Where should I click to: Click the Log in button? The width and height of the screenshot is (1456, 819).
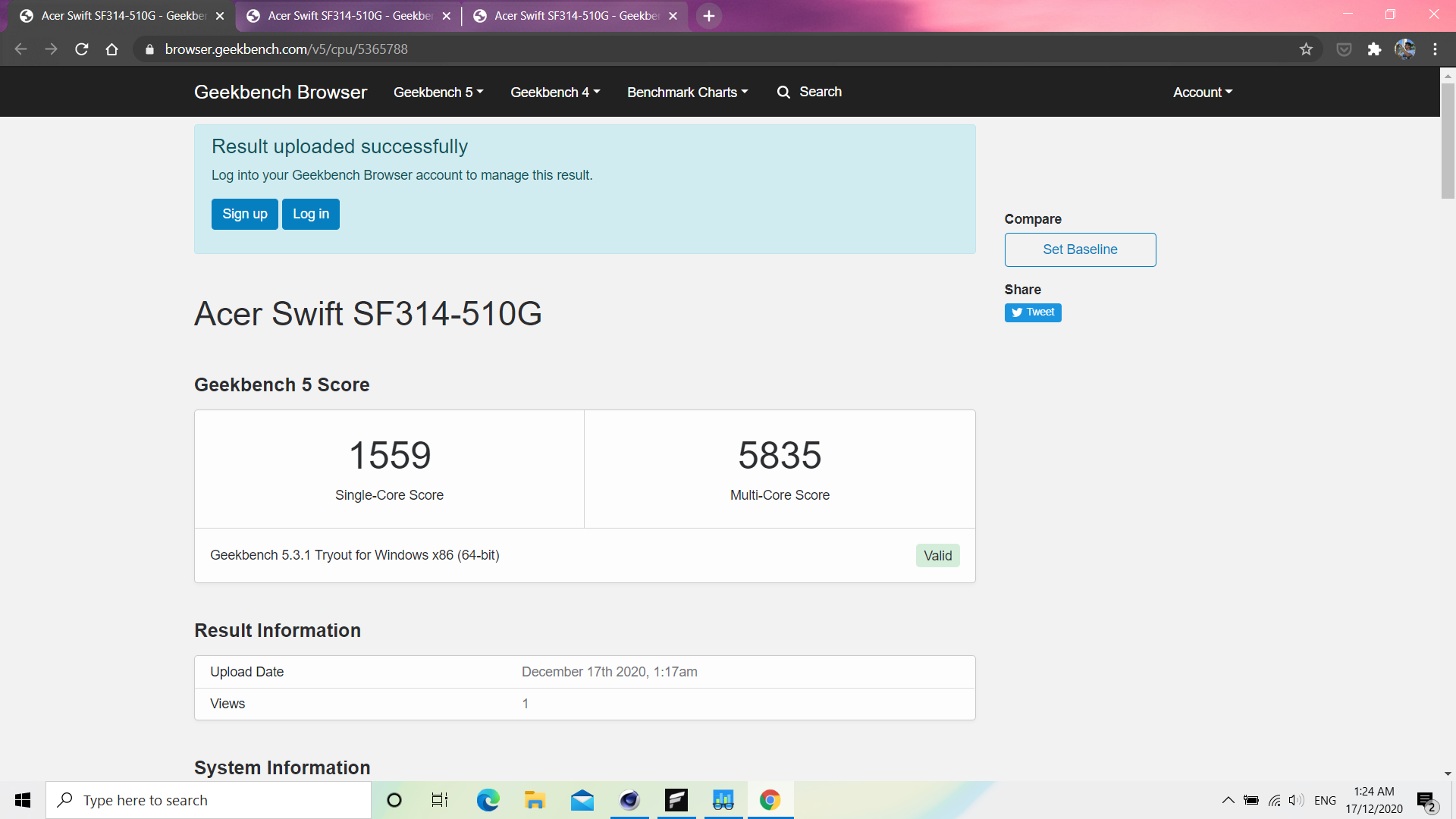pos(311,214)
